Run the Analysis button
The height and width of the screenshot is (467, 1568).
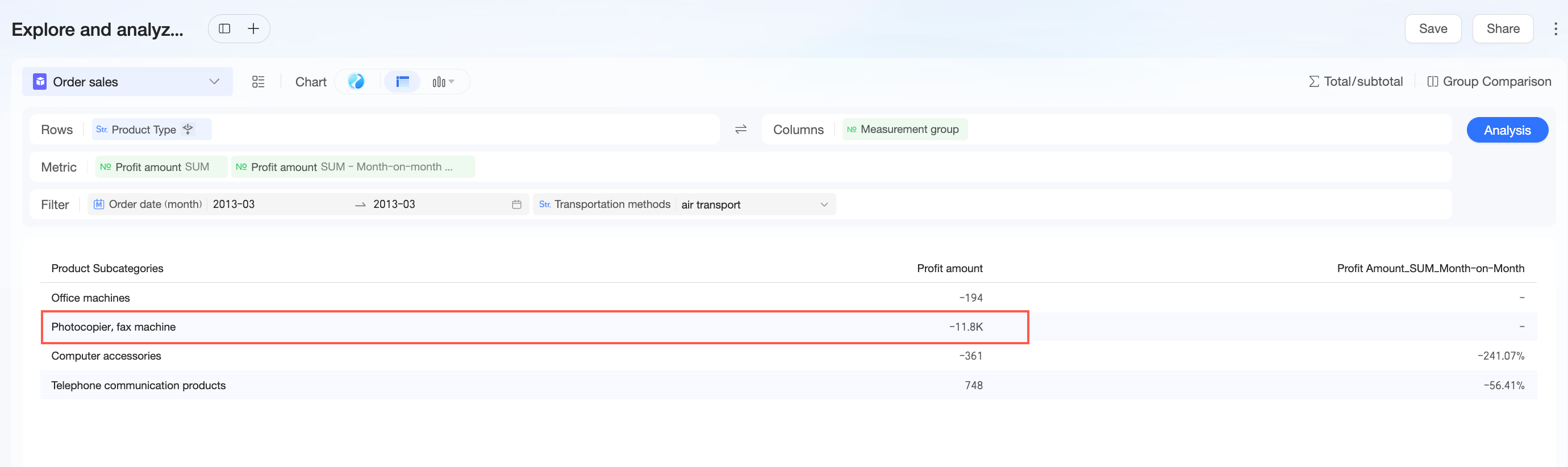(1507, 130)
